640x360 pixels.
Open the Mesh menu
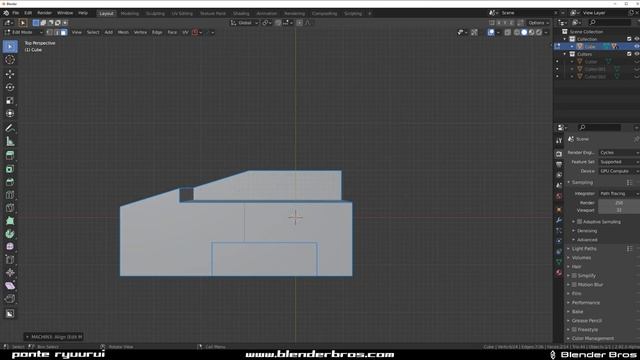pos(123,32)
